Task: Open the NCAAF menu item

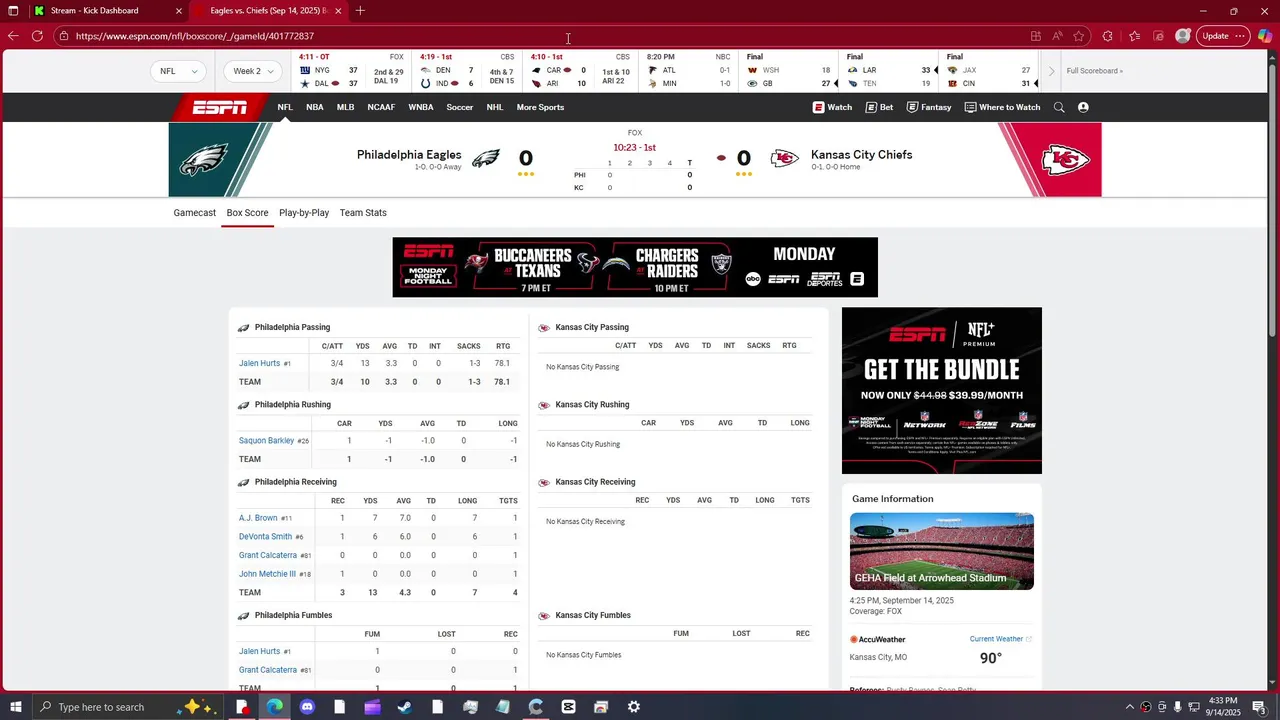Action: click(381, 107)
